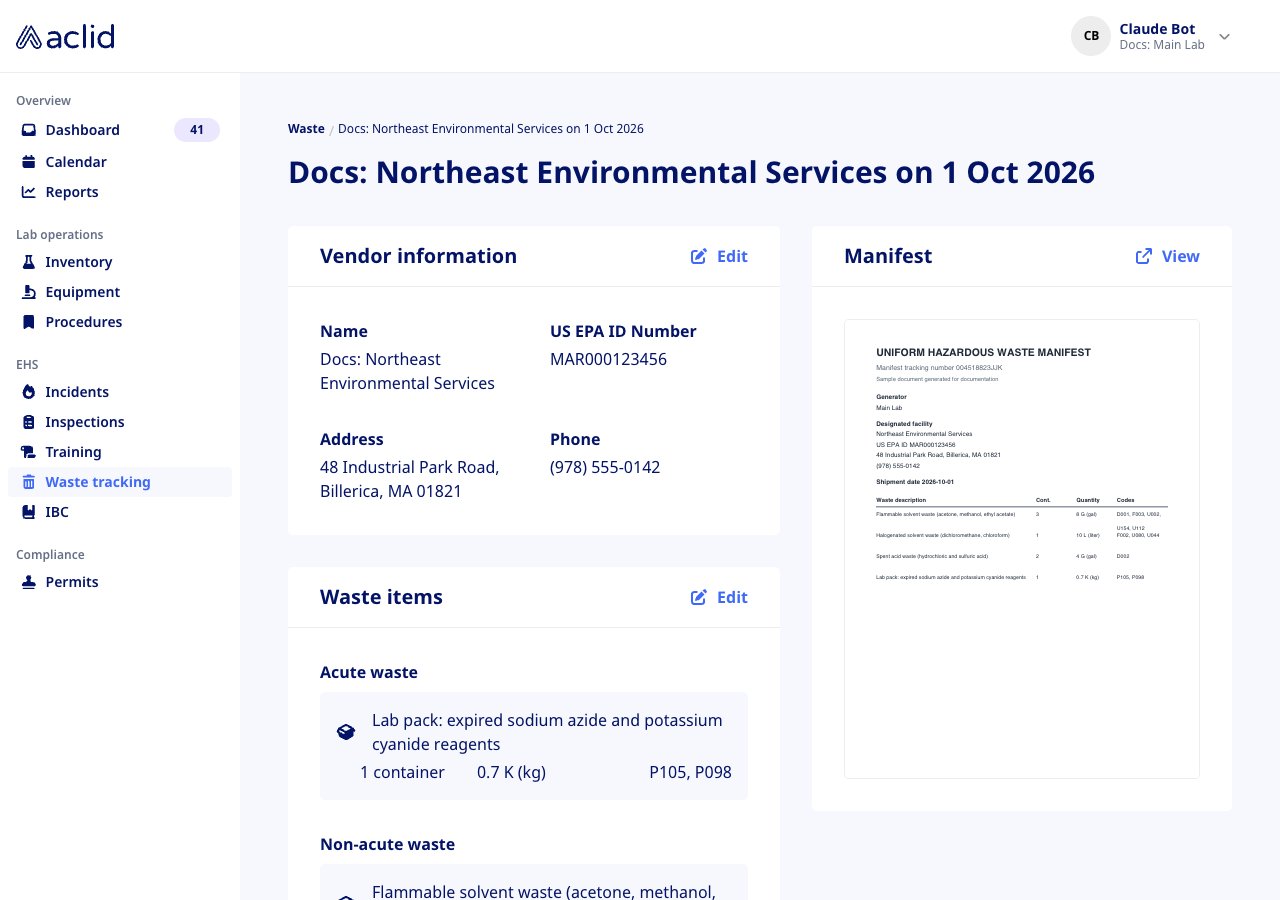Click the Equipment microscope icon
This screenshot has width=1280, height=900.
pos(29,292)
